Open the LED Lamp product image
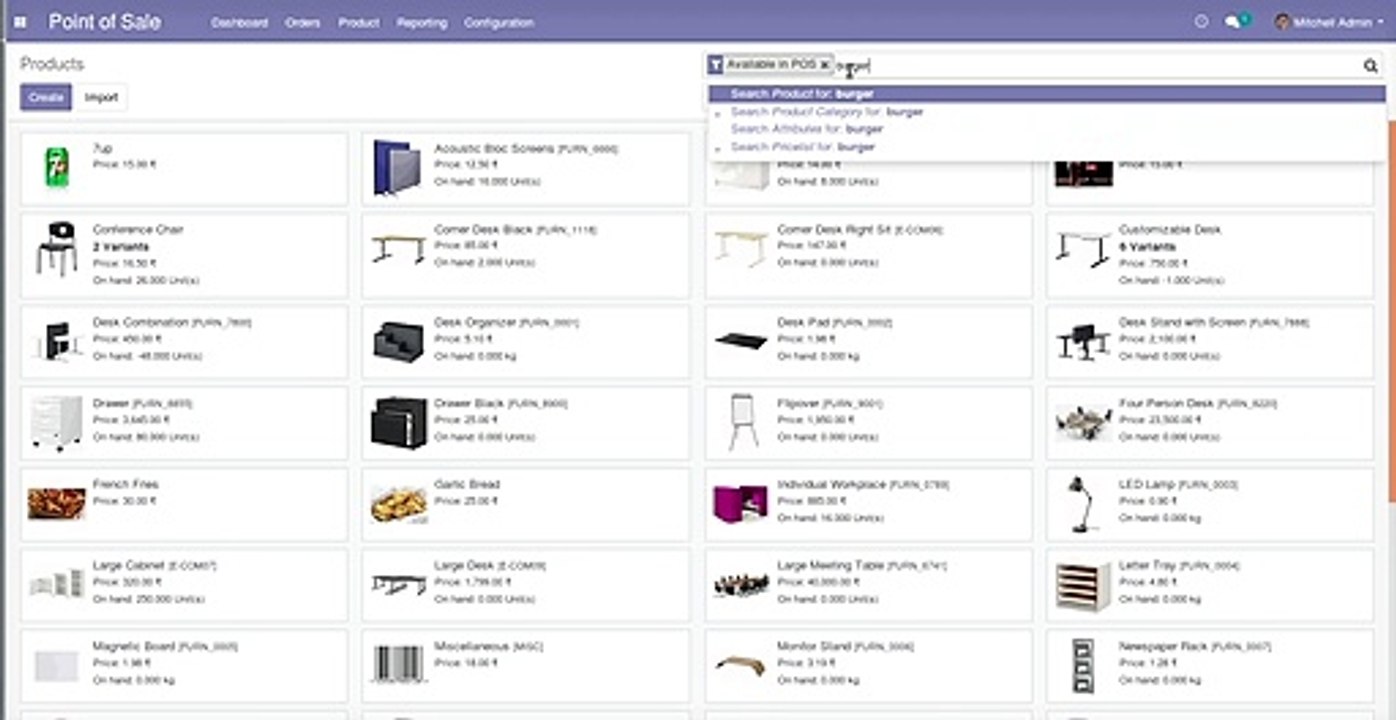The width and height of the screenshot is (1396, 720). 1080,504
